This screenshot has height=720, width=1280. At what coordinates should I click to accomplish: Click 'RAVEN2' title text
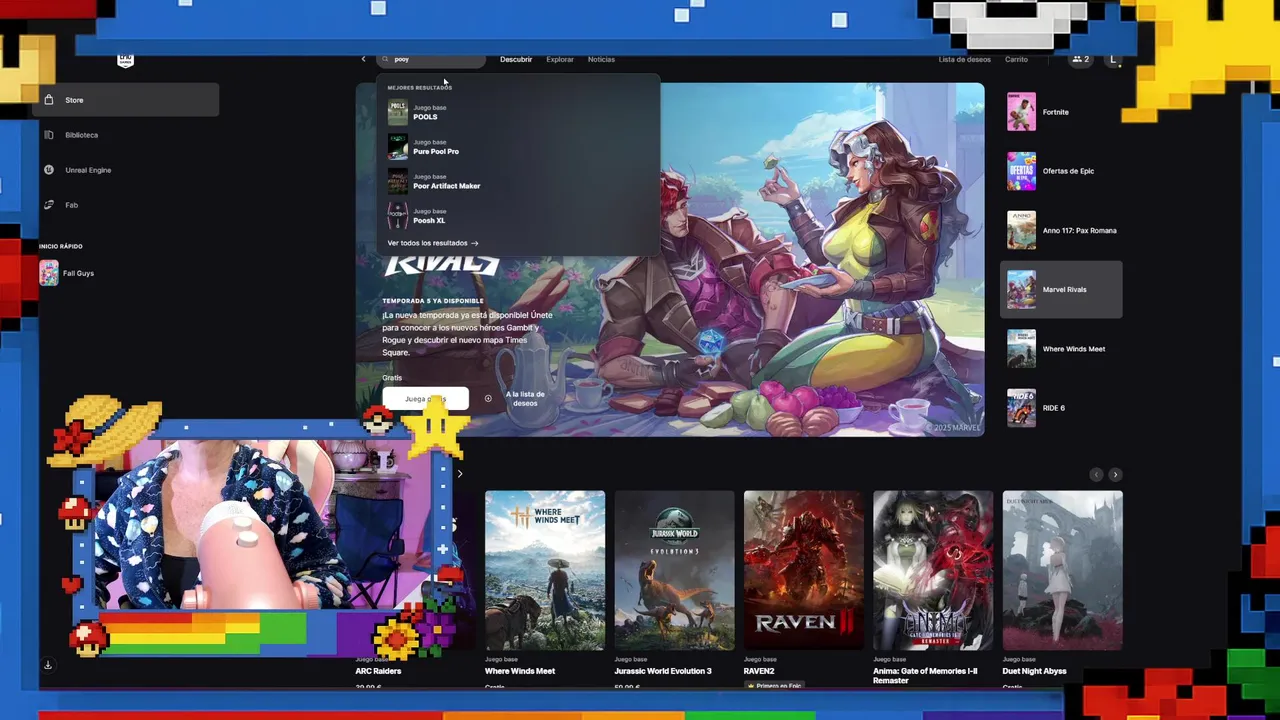pos(759,671)
